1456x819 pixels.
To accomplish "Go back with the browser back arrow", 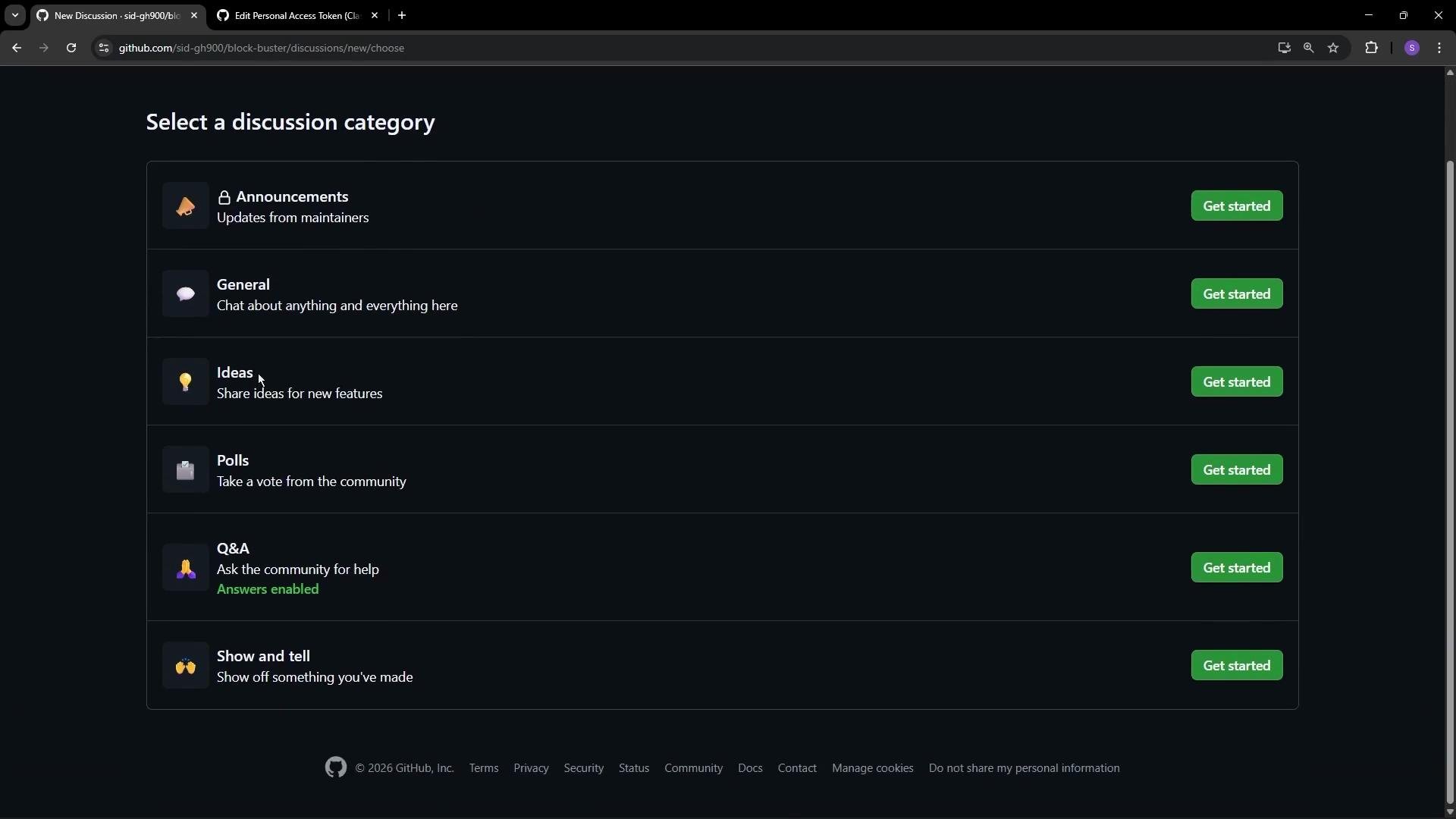I will (x=17, y=48).
